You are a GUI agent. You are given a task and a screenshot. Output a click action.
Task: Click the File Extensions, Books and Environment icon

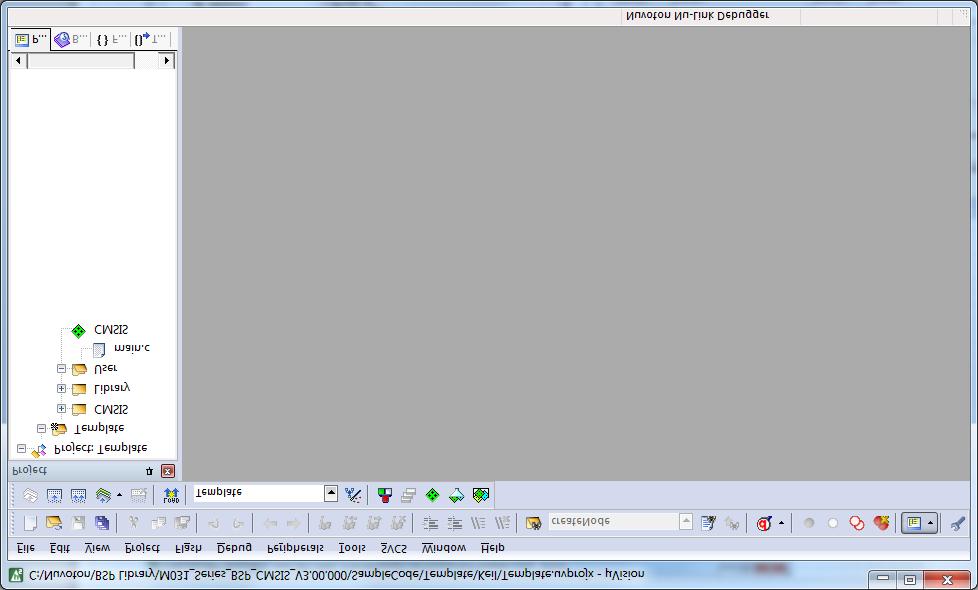(385, 494)
